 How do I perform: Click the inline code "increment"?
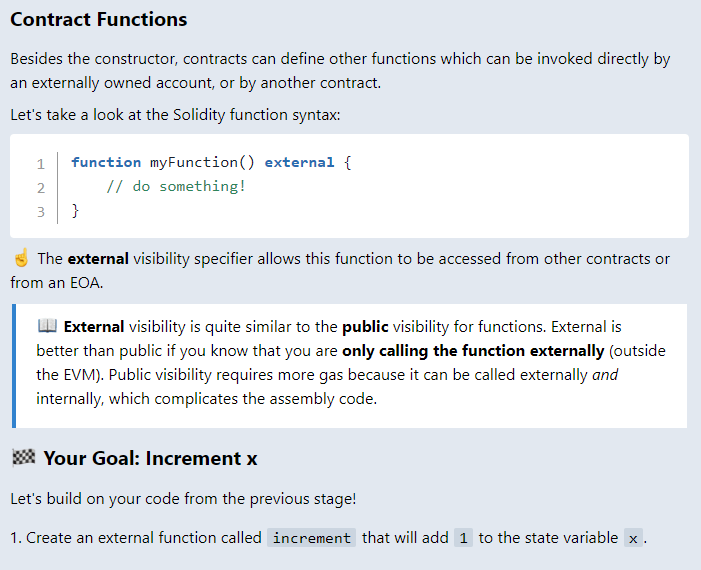[312, 538]
